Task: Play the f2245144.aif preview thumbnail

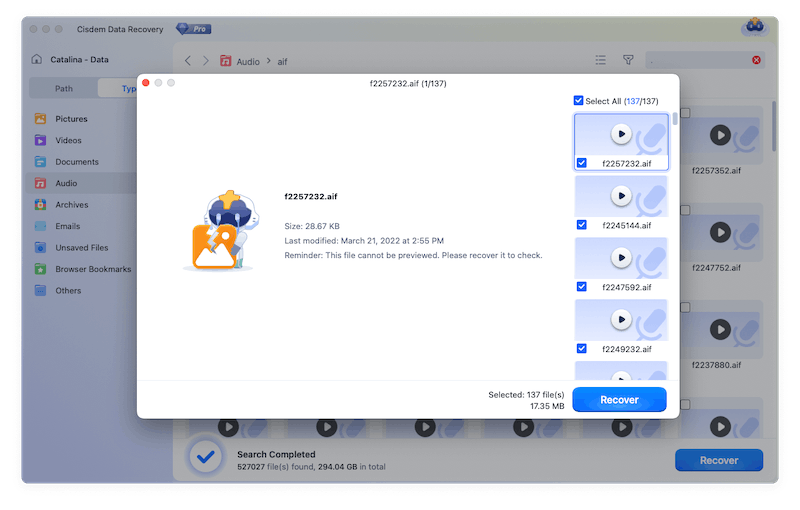Action: (x=621, y=196)
